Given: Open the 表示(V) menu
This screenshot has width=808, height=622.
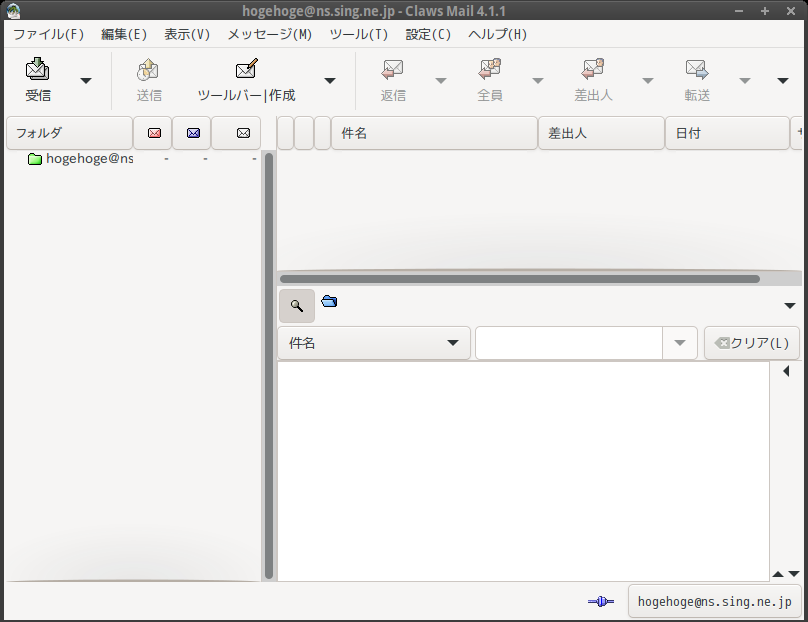Looking at the screenshot, I should [187, 35].
